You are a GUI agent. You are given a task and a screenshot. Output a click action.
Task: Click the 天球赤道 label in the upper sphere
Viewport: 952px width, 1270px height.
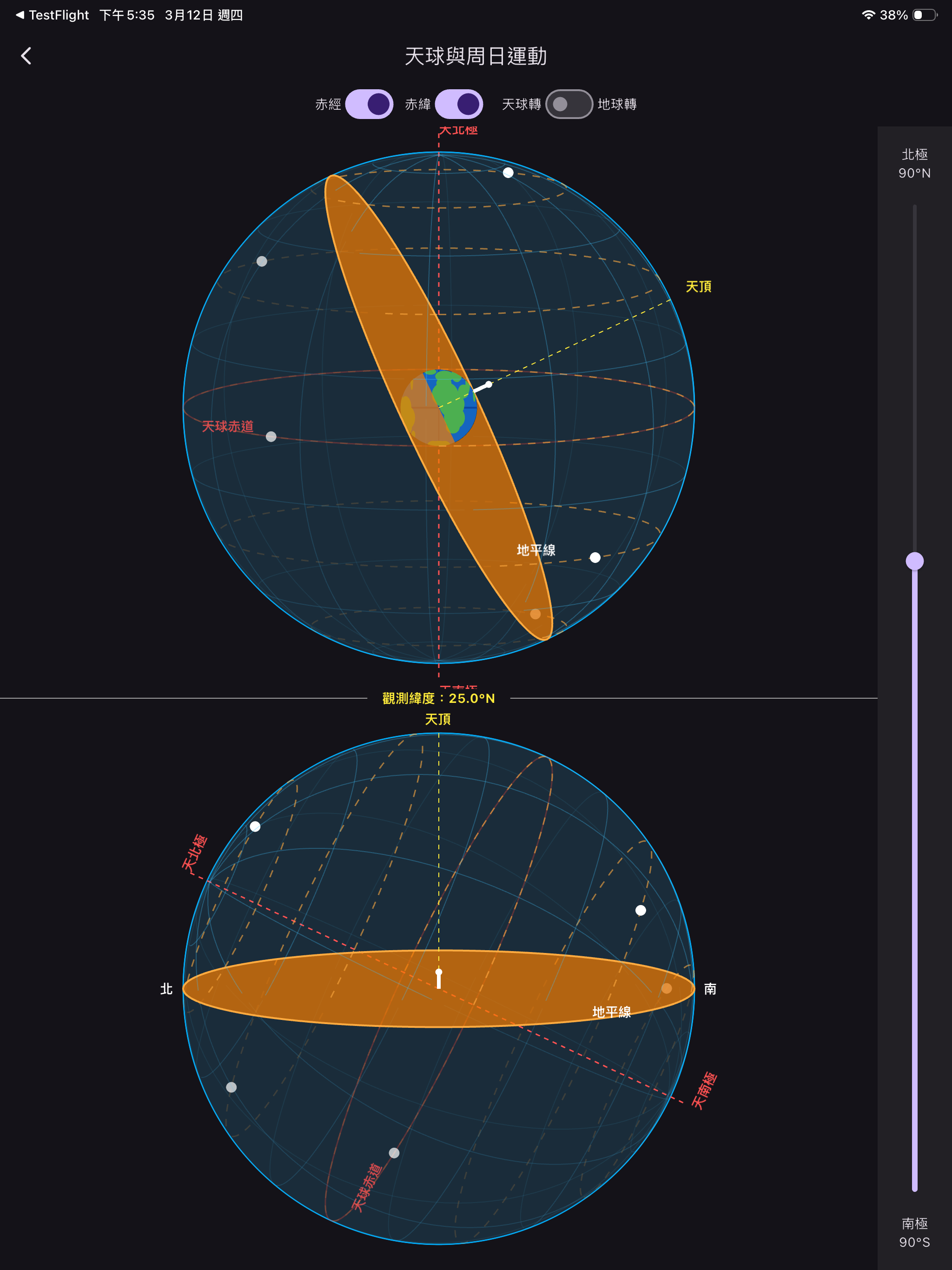tap(227, 426)
